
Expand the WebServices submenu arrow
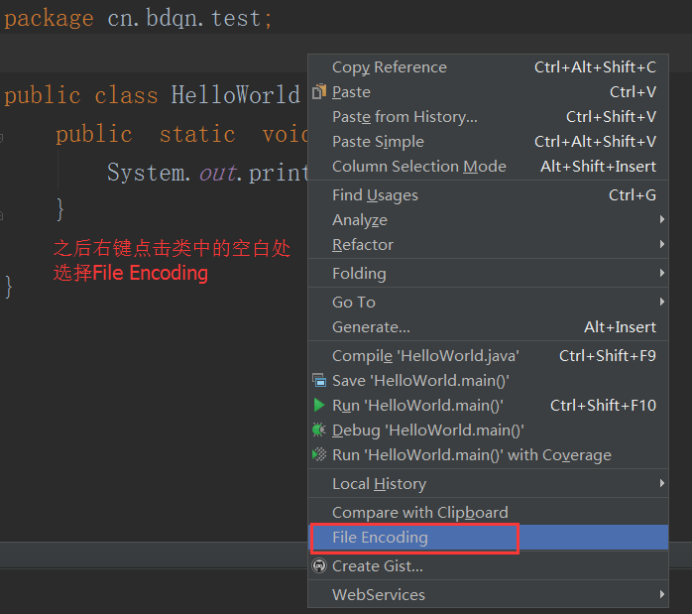662,594
